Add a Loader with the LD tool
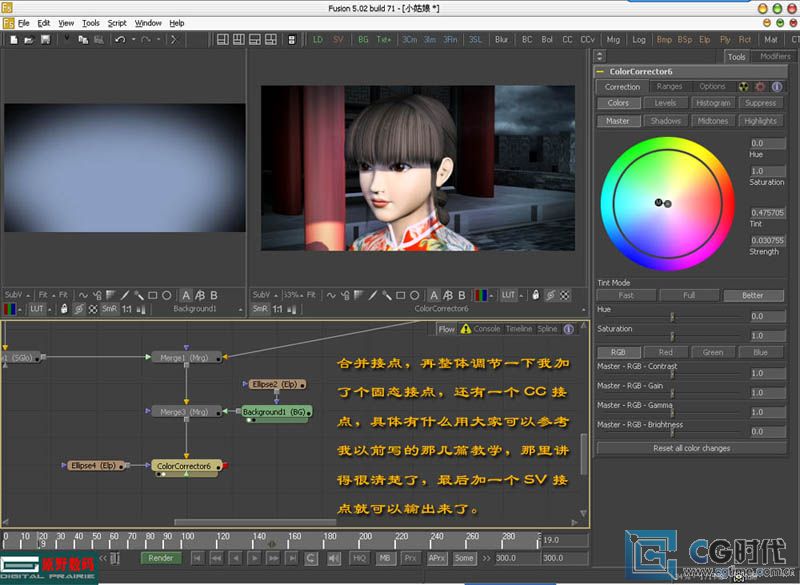Screen dimensions: 800x585 pos(318,40)
